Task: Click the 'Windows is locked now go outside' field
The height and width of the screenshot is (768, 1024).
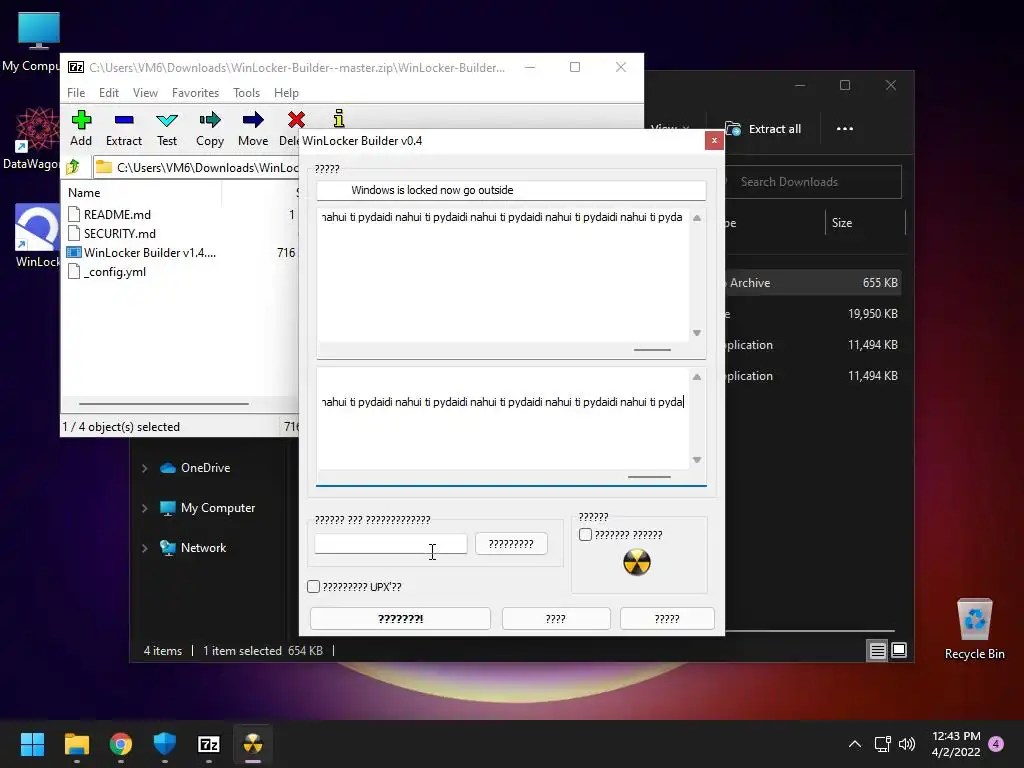Action: [511, 190]
